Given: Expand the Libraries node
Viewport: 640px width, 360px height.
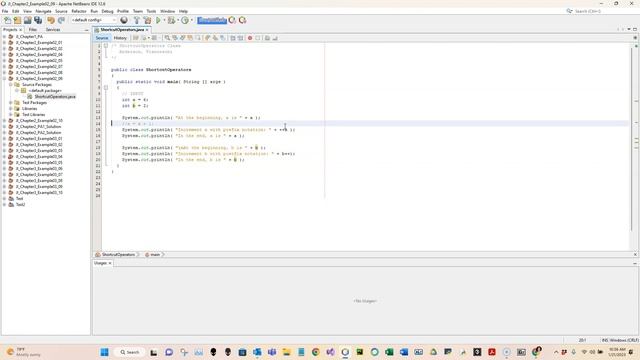Looking at the screenshot, I should pyautogui.click(x=11, y=109).
